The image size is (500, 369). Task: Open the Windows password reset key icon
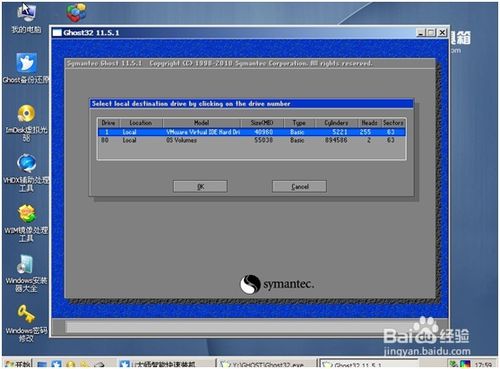point(26,323)
